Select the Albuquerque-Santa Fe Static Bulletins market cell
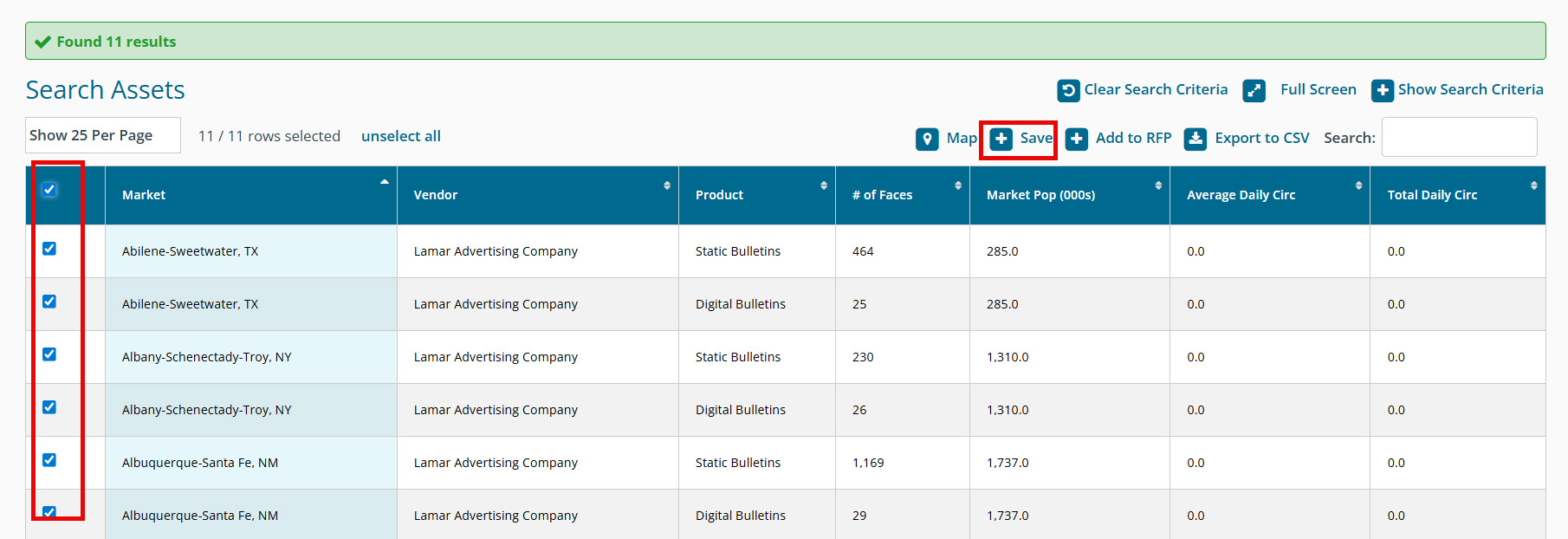 (200, 463)
